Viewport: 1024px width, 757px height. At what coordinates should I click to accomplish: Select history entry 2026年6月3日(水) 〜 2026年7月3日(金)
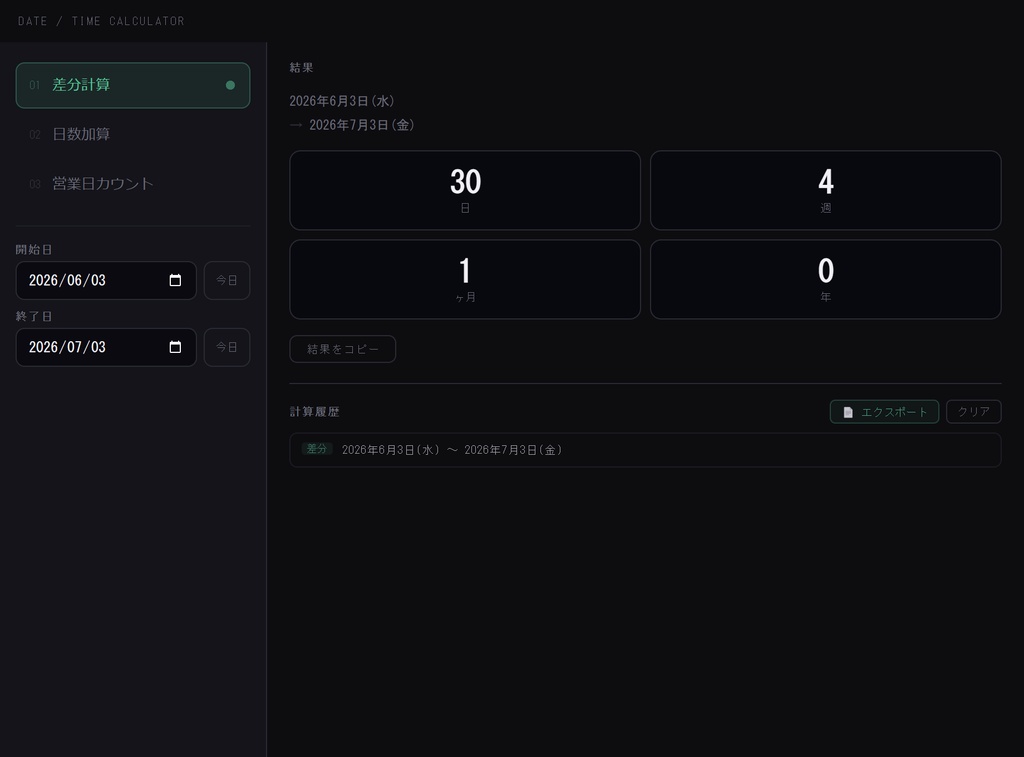pyautogui.click(x=645, y=450)
